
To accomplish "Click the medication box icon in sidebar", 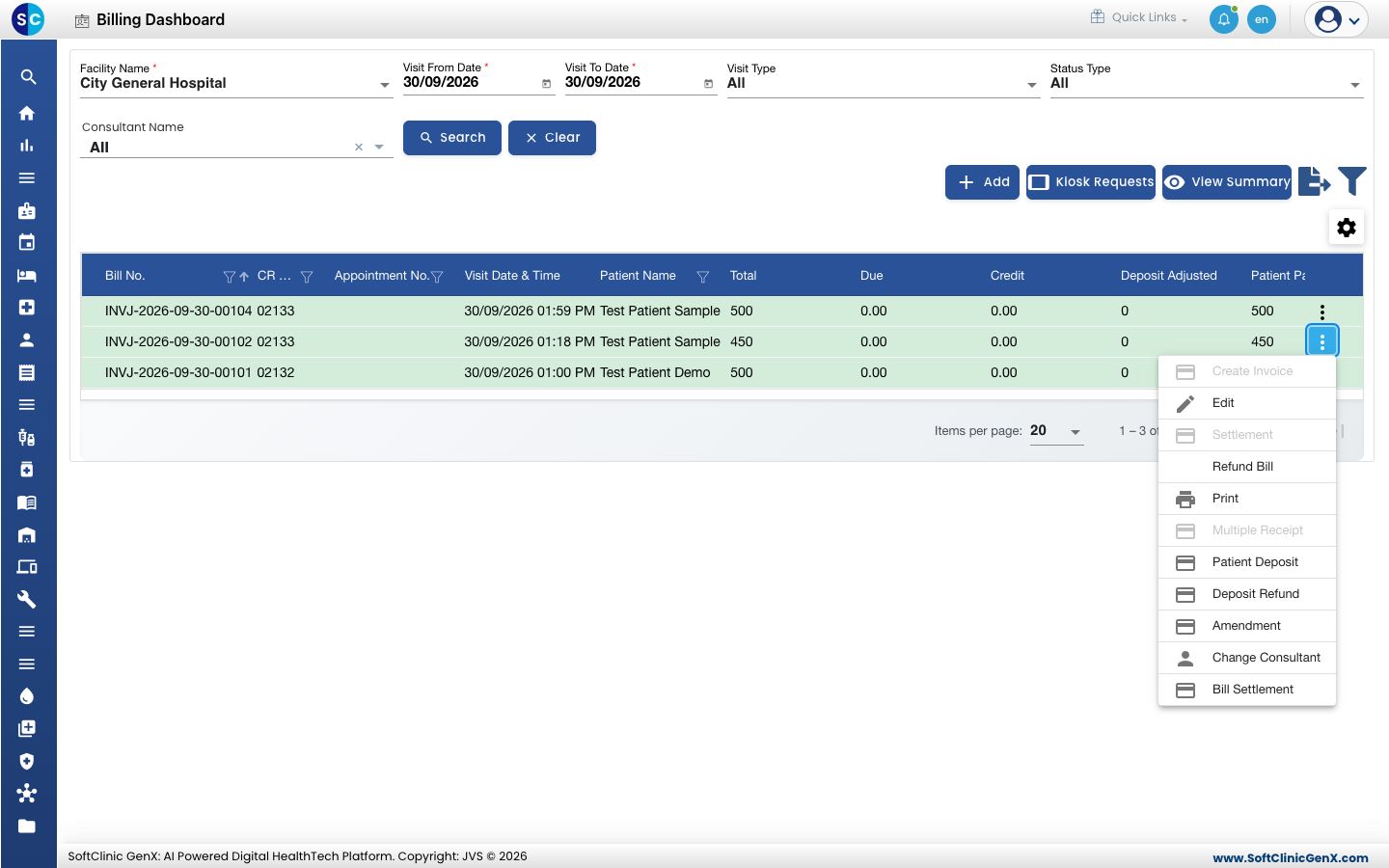I will click(27, 470).
